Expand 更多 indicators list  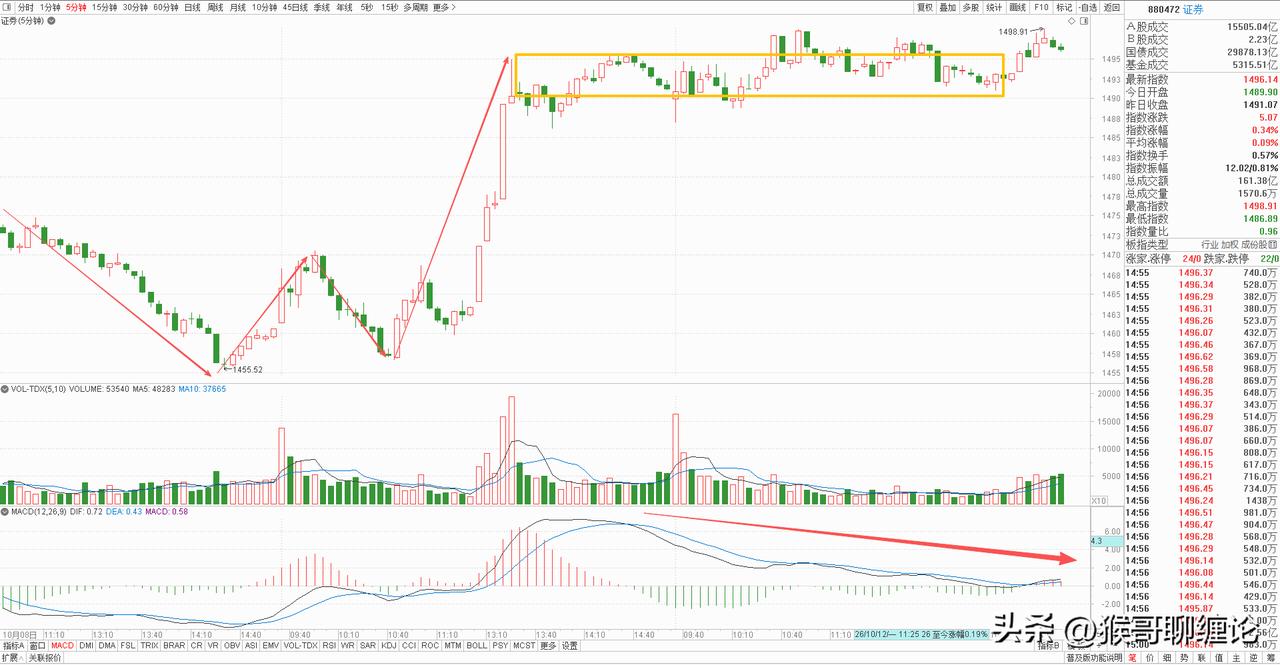pos(548,646)
